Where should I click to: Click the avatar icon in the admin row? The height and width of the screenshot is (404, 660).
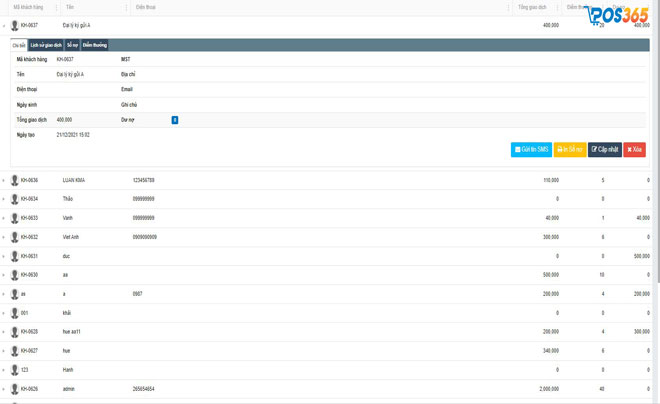pos(15,389)
